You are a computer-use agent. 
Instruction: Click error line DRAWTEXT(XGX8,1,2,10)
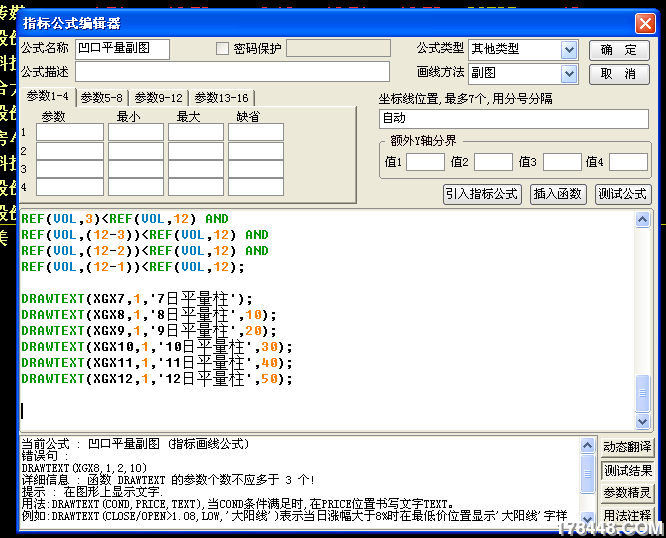point(84,468)
